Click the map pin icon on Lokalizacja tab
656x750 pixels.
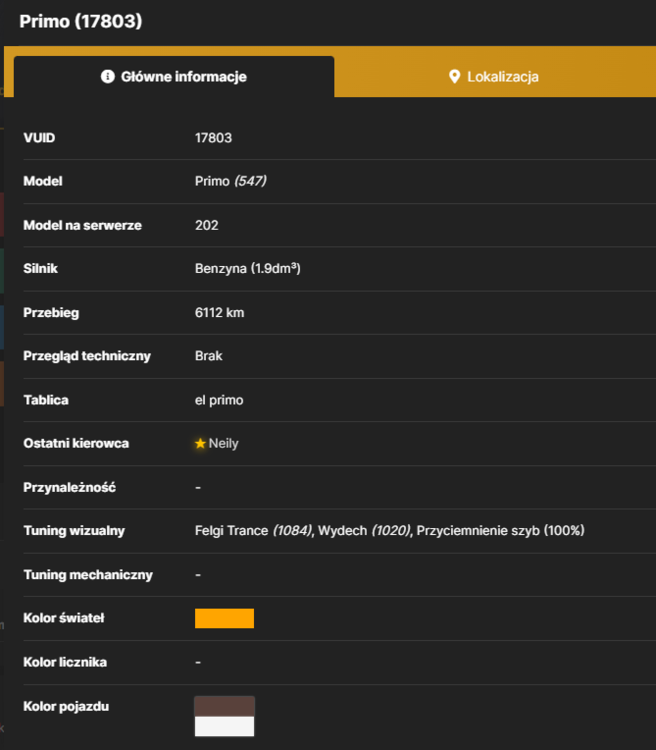pyautogui.click(x=454, y=77)
